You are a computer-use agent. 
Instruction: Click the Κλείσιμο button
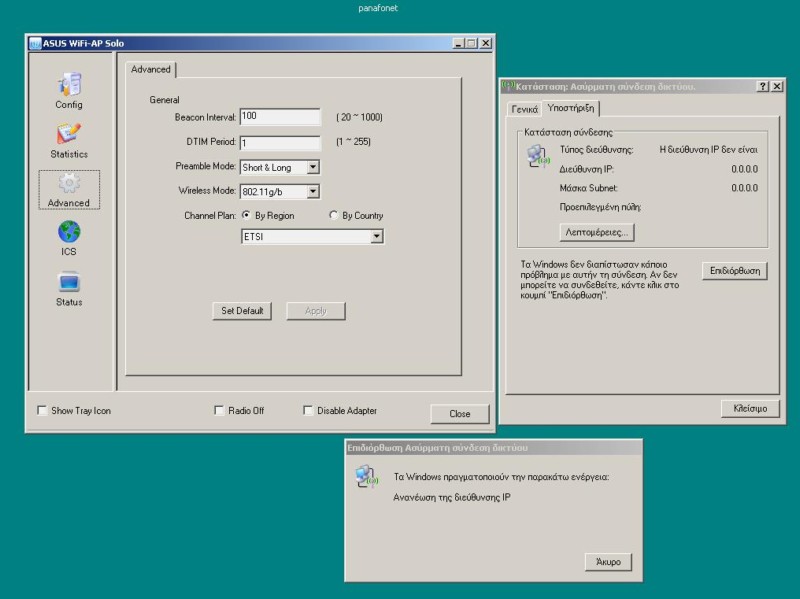click(750, 408)
